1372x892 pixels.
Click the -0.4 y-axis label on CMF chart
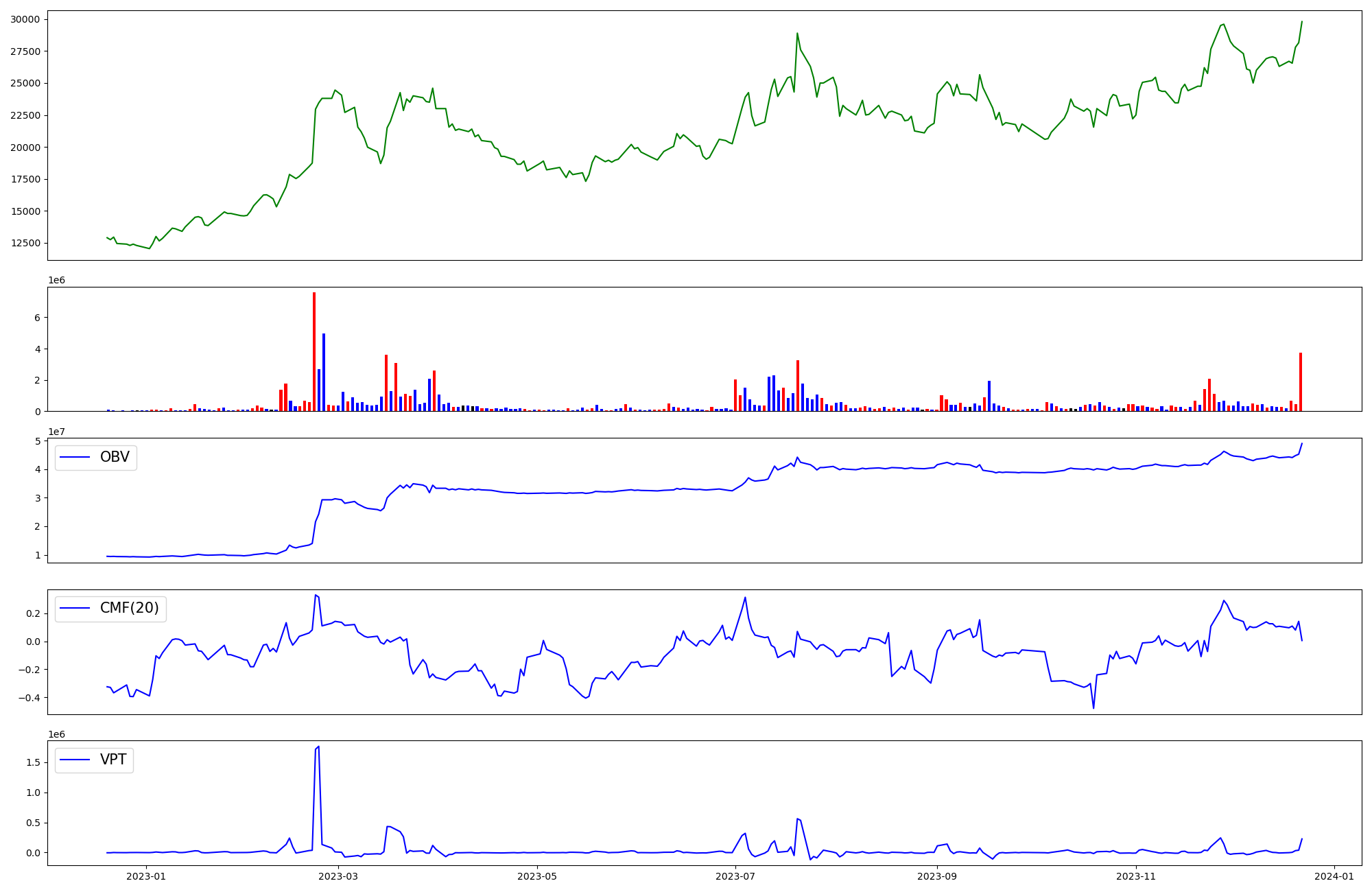[30, 698]
